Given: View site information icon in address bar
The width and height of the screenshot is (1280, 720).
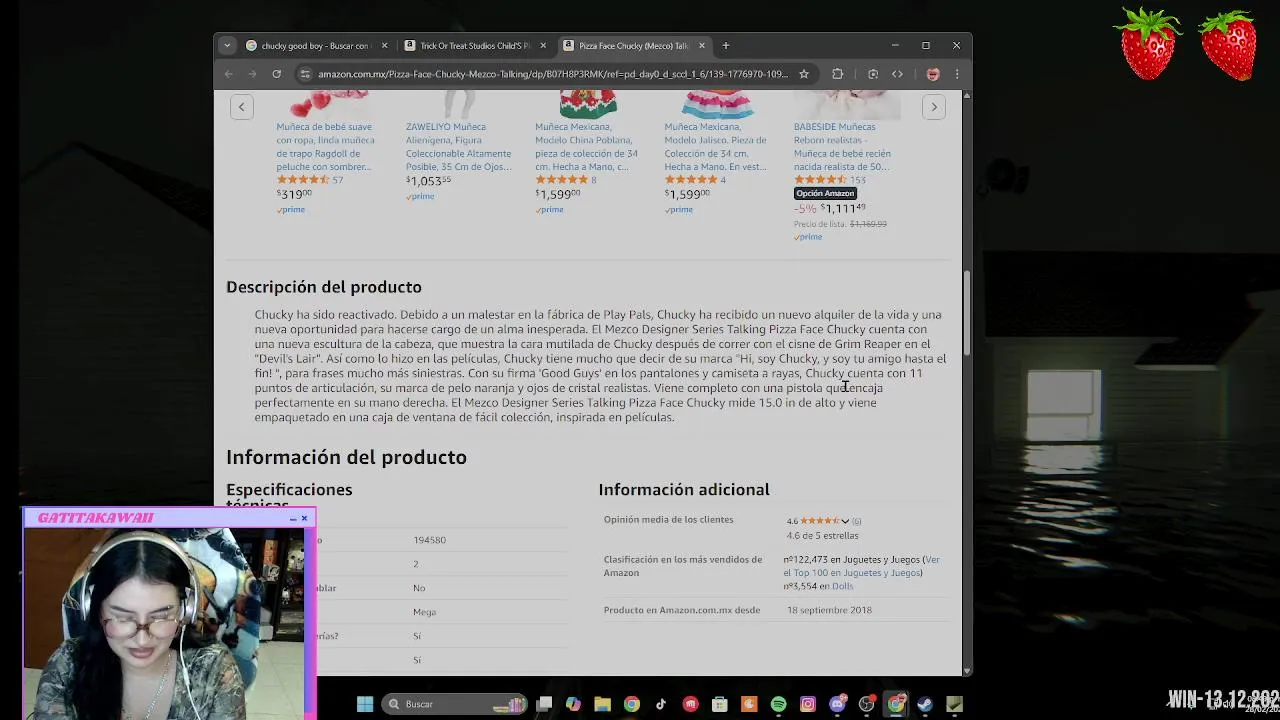Looking at the screenshot, I should pyautogui.click(x=306, y=74).
